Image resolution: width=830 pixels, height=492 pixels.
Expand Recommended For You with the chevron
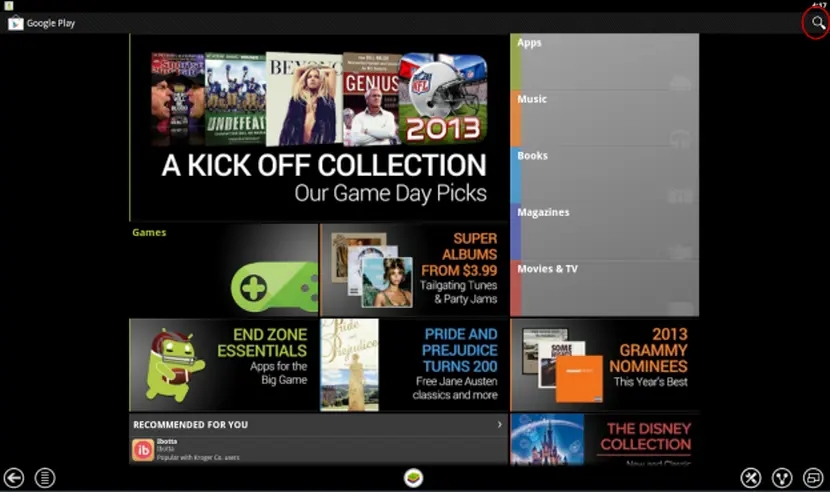tap(500, 425)
